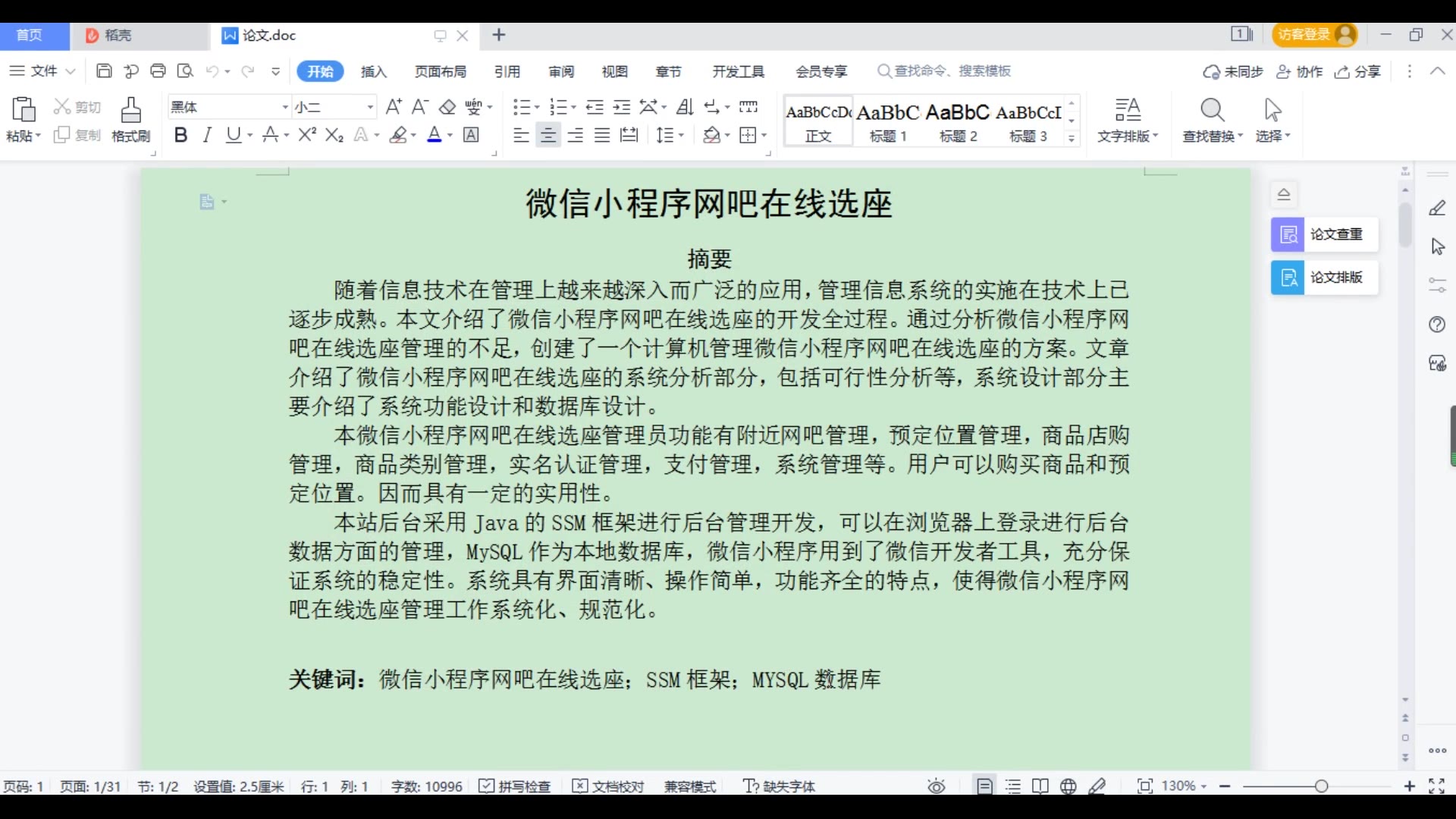
Task: Open the Insert ribbon tab
Action: (x=374, y=71)
